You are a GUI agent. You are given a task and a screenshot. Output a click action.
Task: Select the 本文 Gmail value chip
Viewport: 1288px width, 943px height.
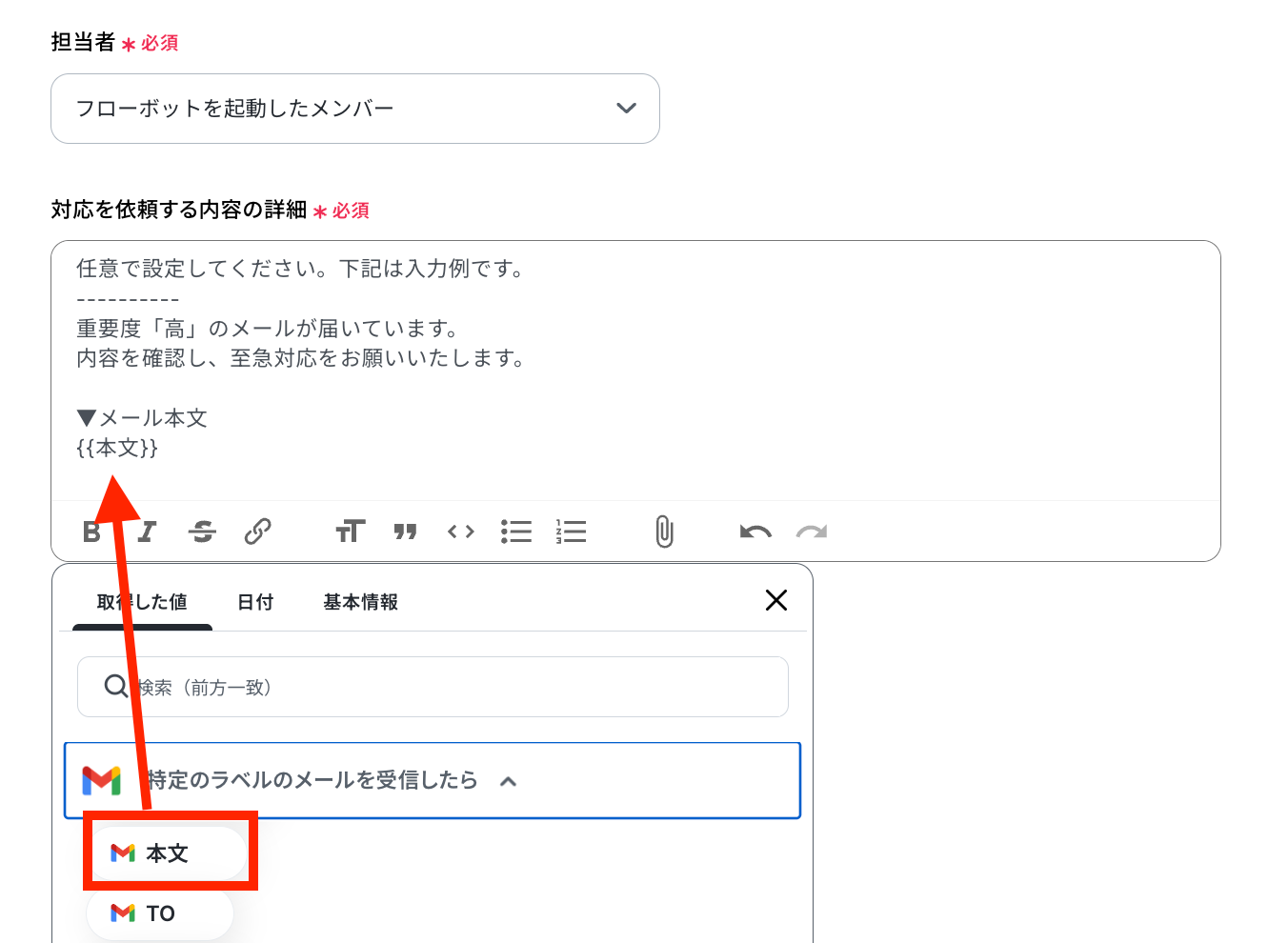tap(169, 853)
